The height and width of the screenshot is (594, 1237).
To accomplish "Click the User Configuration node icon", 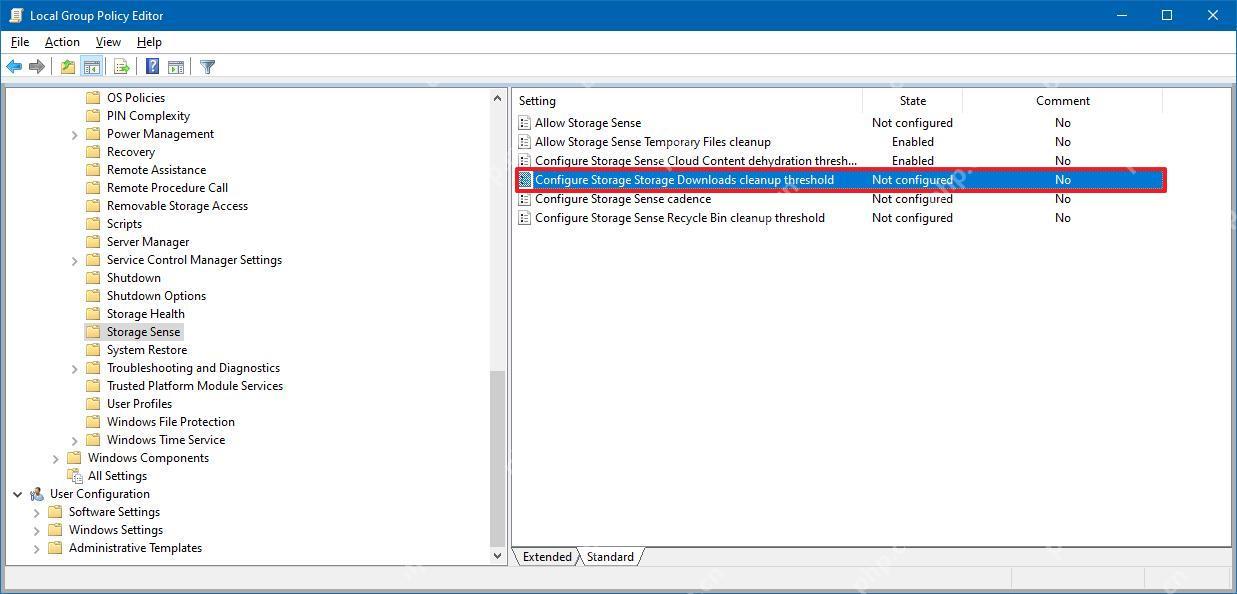I will coord(37,494).
